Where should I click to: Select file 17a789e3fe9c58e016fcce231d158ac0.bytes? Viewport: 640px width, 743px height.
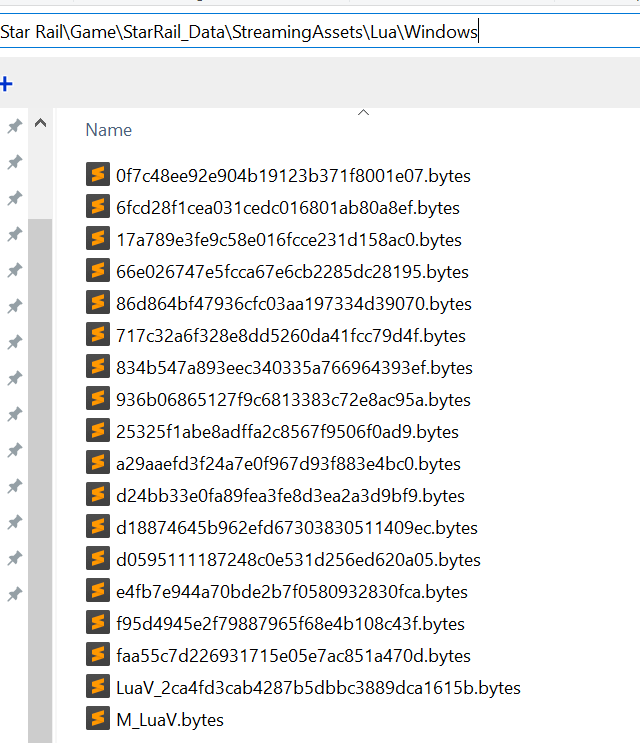289,240
